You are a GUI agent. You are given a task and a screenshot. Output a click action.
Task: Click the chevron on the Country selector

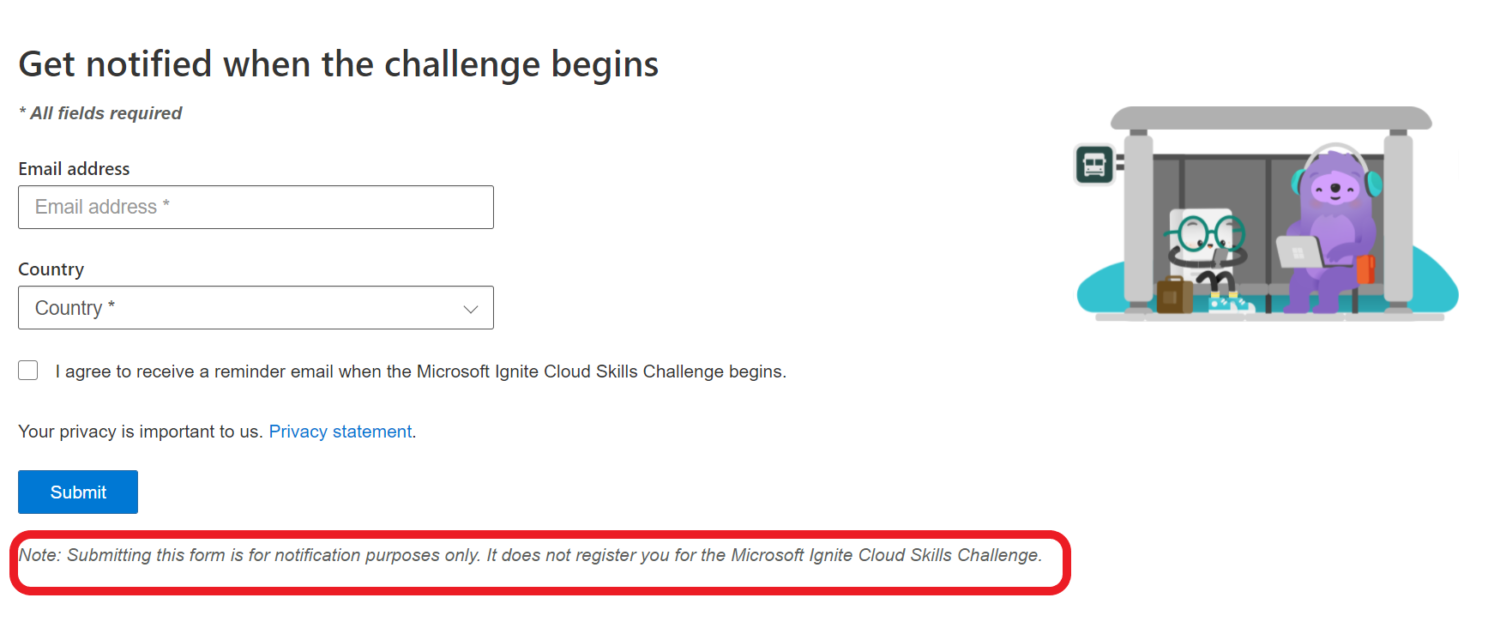pyautogui.click(x=470, y=308)
